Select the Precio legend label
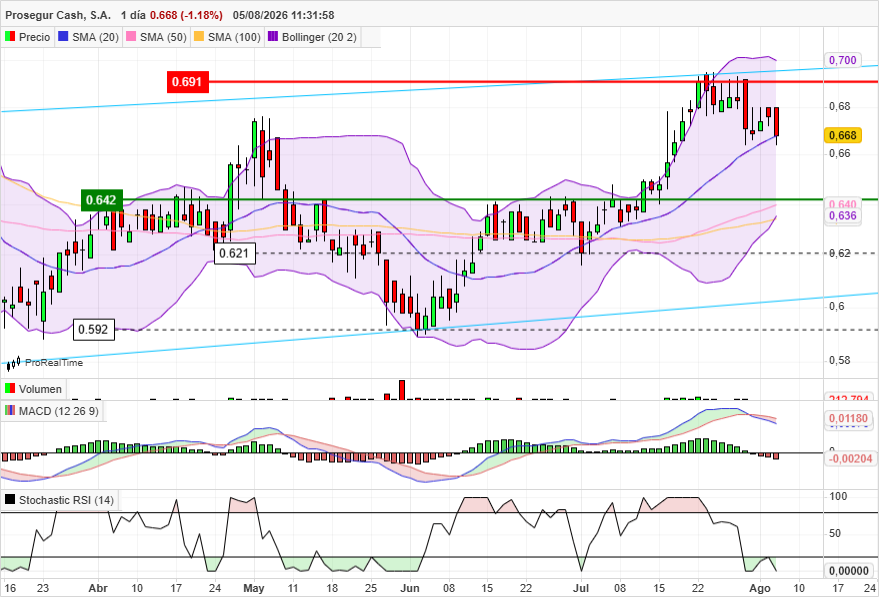Screen dimensions: 879x597 (x=34, y=37)
